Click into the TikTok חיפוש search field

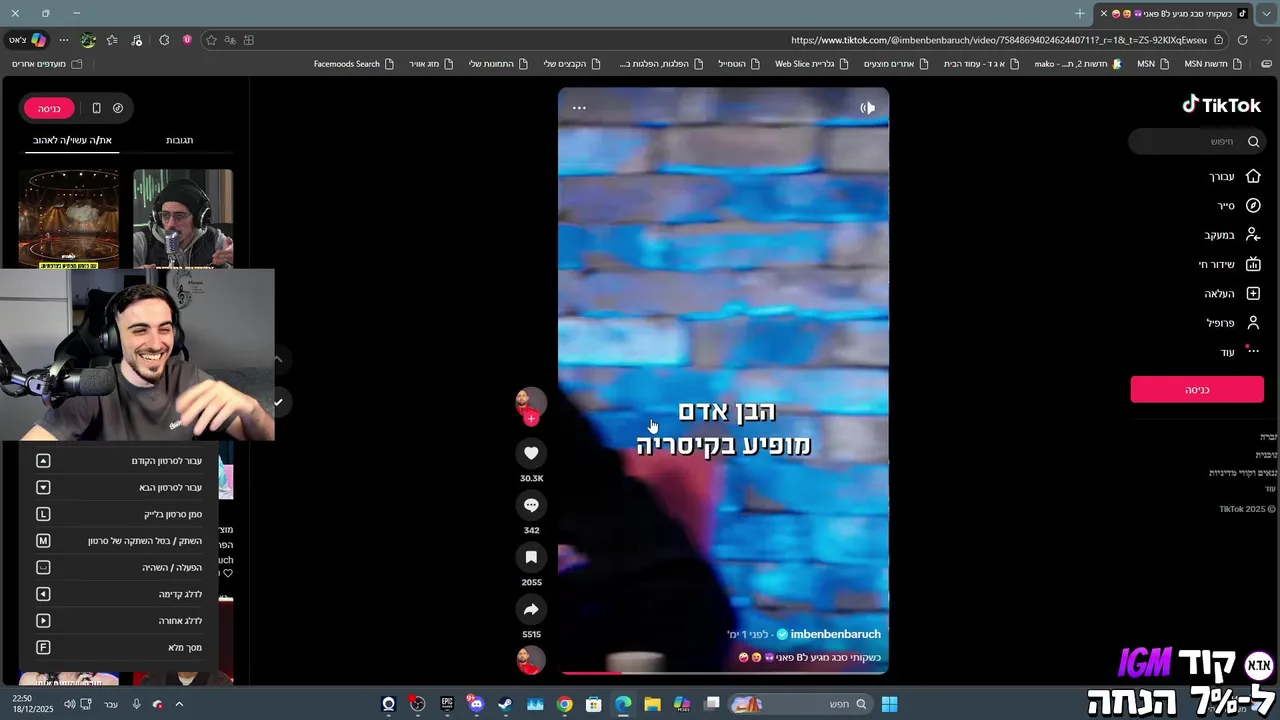click(x=1197, y=142)
